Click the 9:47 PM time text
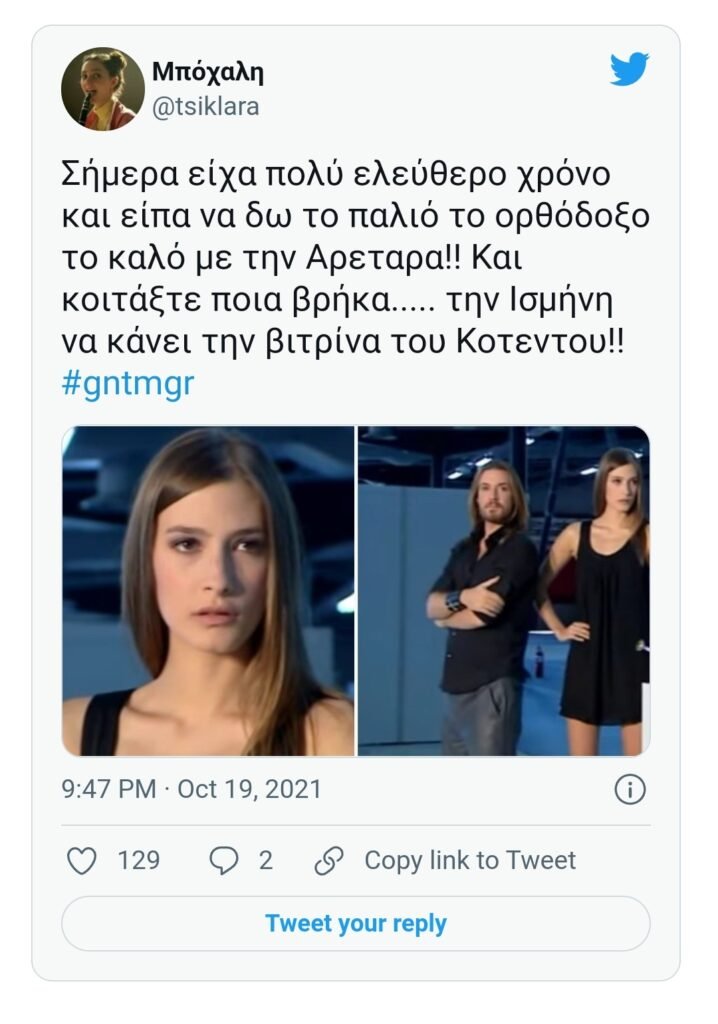 point(108,789)
